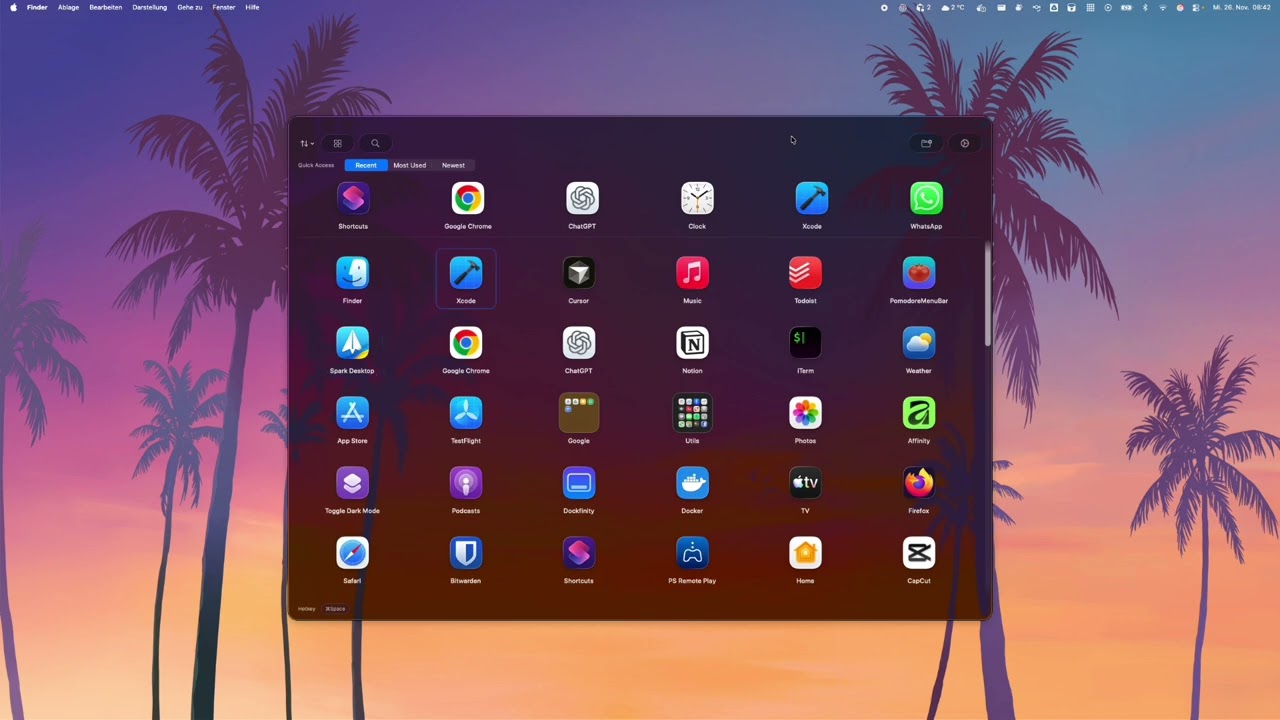
Task: Open the Apple menu
Action: point(13,7)
